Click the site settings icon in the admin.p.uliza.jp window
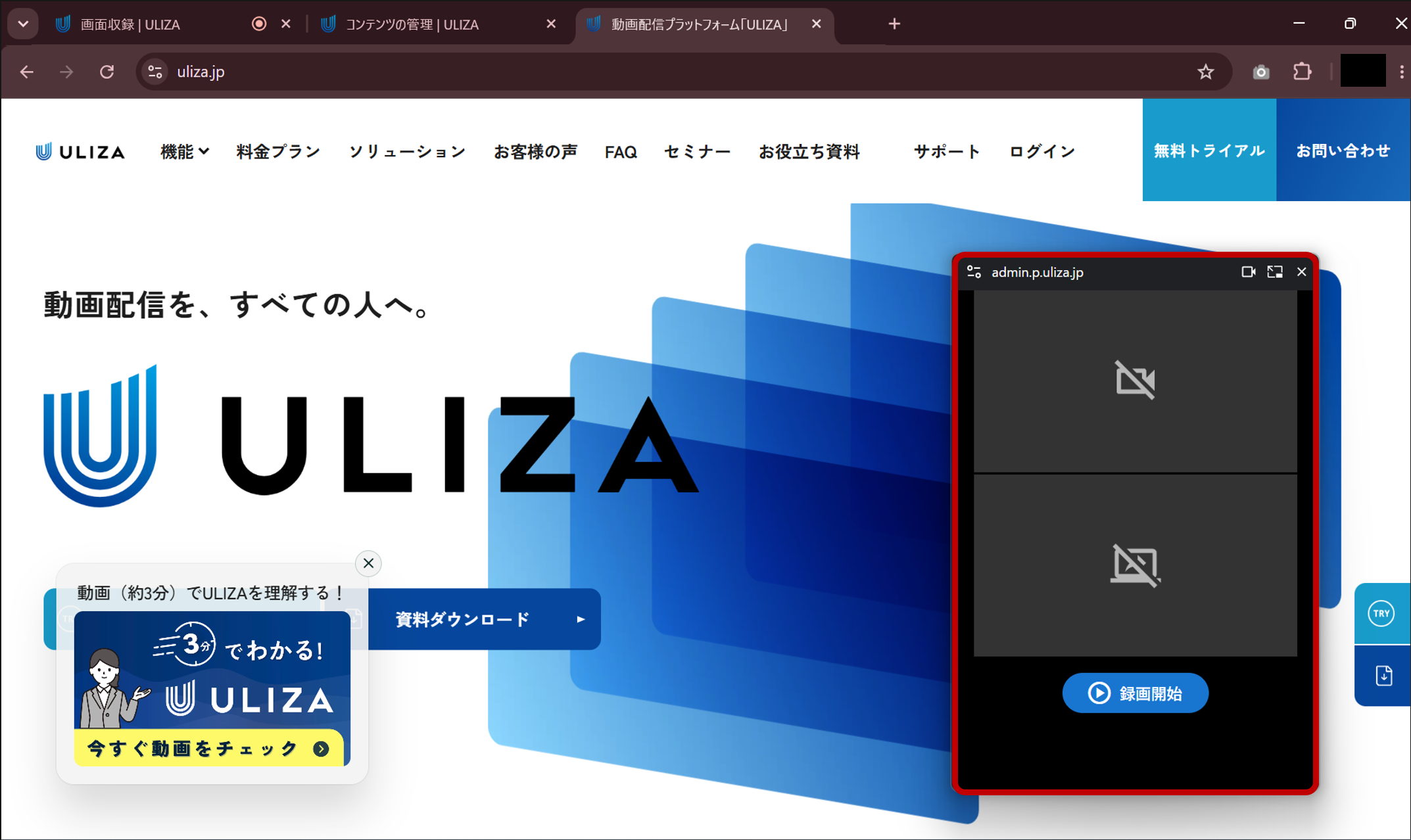The image size is (1411, 840). (974, 272)
